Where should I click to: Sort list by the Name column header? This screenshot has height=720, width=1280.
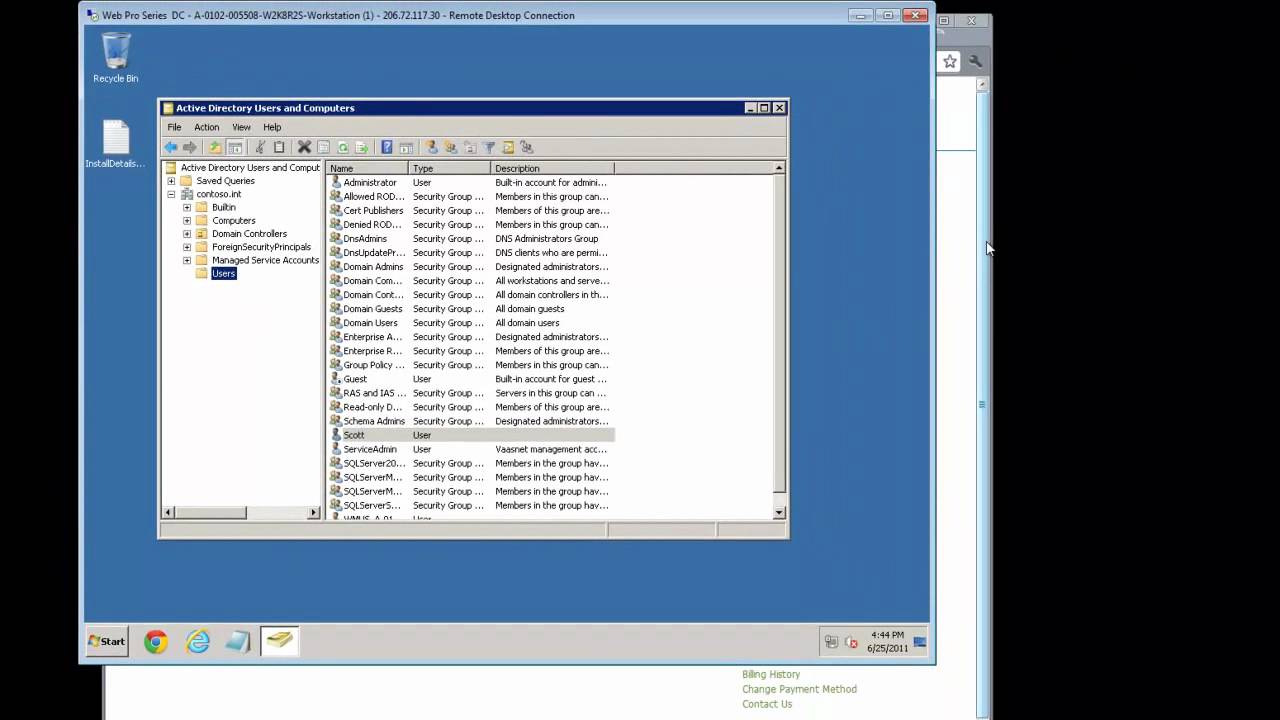pos(367,168)
